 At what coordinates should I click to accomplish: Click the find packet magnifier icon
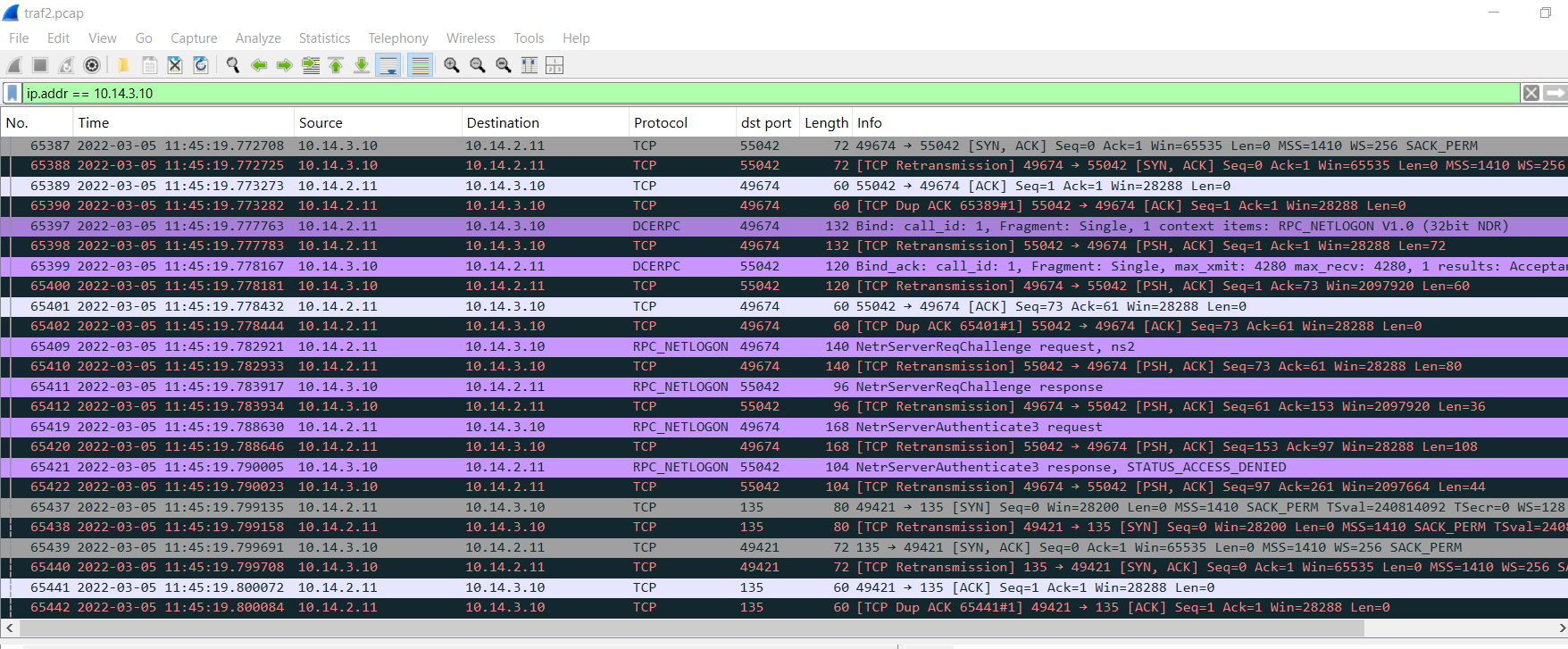pos(233,65)
